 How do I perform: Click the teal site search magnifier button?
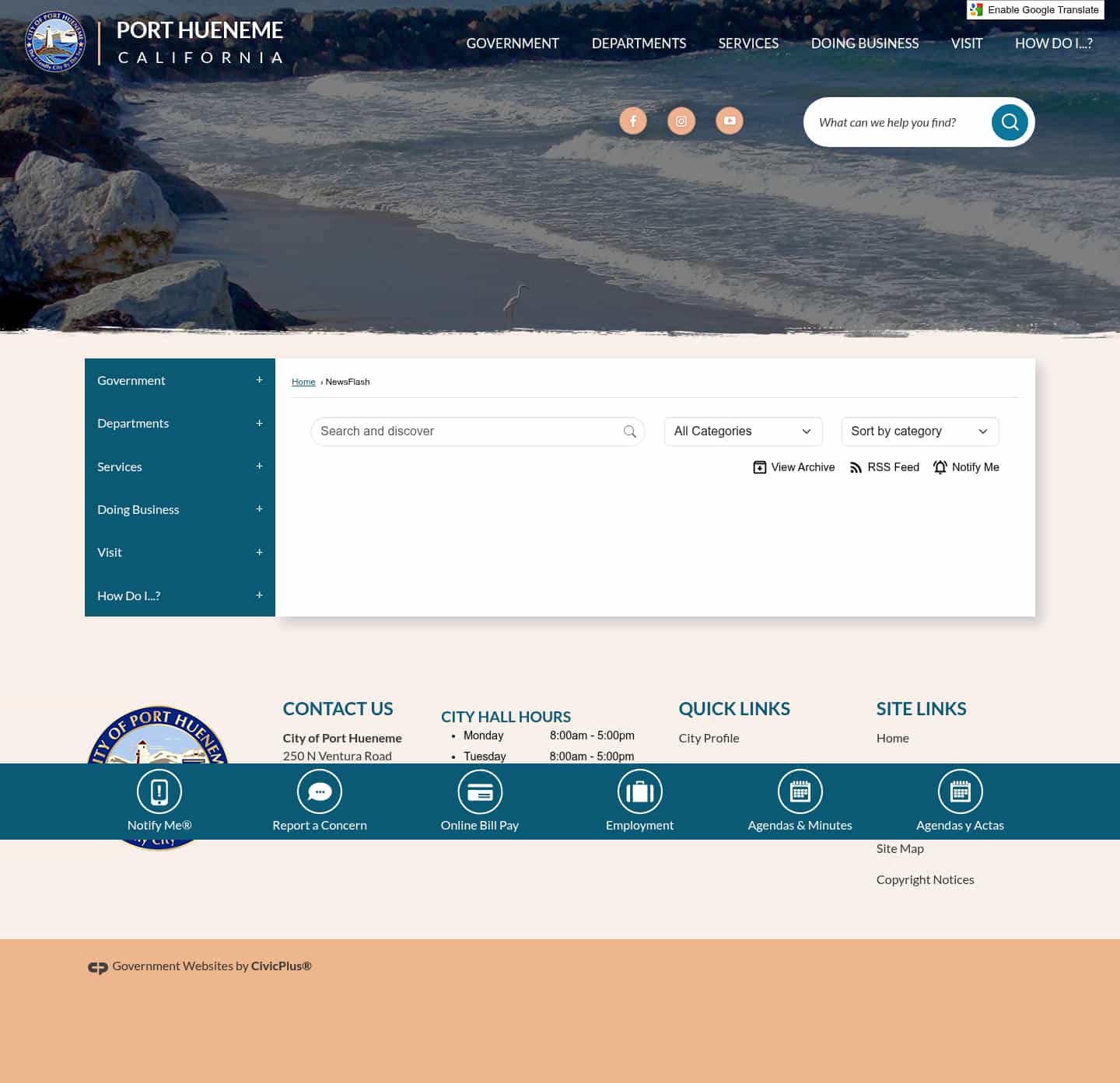pos(1010,122)
